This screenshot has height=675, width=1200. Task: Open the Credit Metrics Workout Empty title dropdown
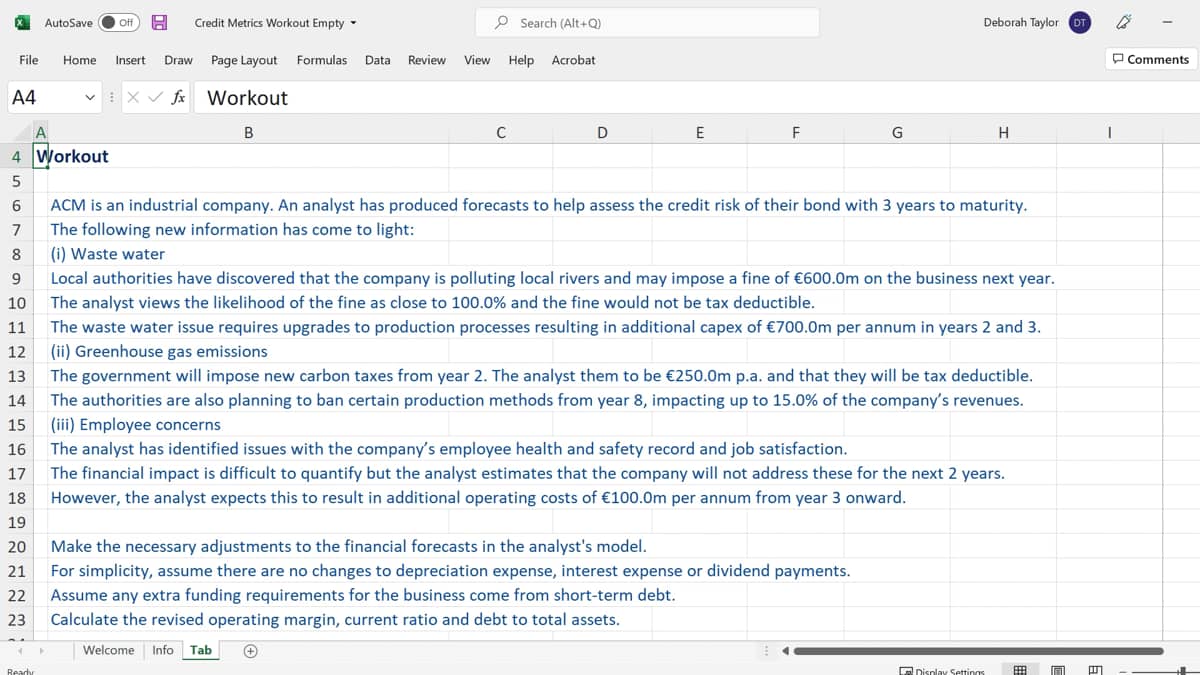click(x=276, y=22)
